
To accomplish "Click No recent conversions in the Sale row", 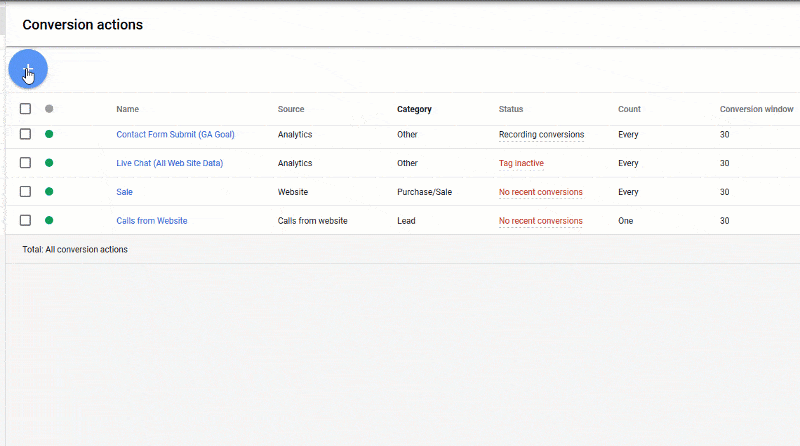I will click(541, 192).
